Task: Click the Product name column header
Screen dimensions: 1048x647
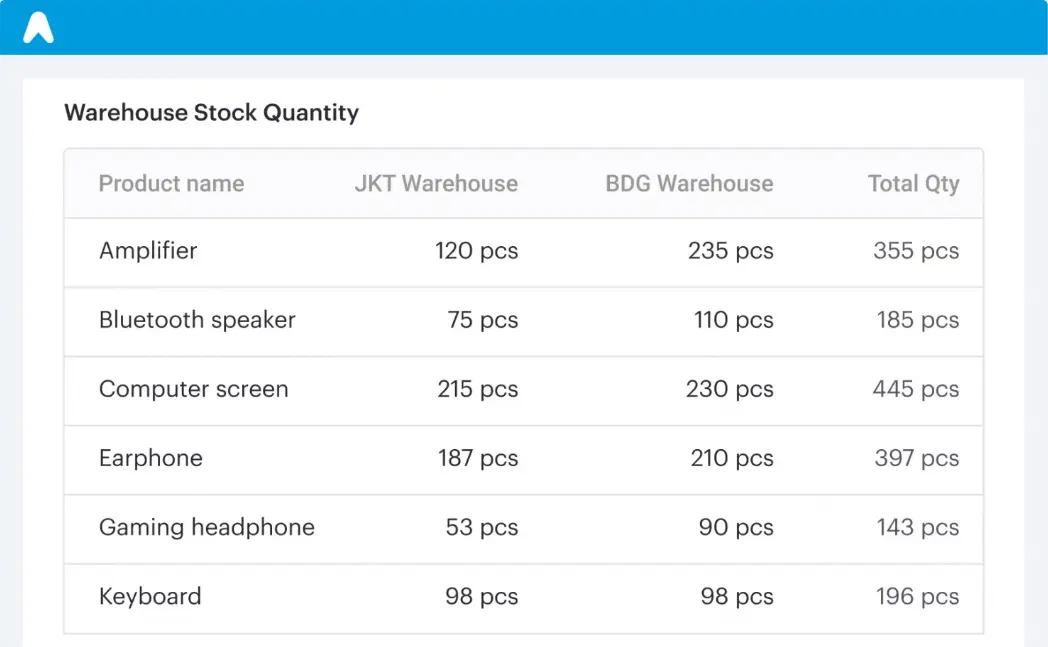Action: tap(171, 184)
